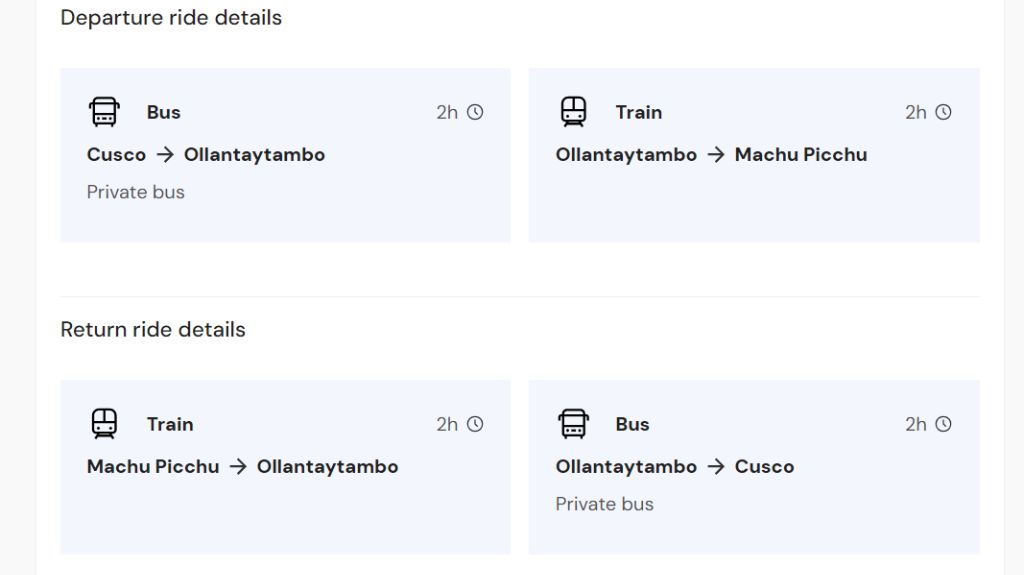Click the bus icon in the return card
Screen dimensions: 1024x575
(x=573, y=424)
